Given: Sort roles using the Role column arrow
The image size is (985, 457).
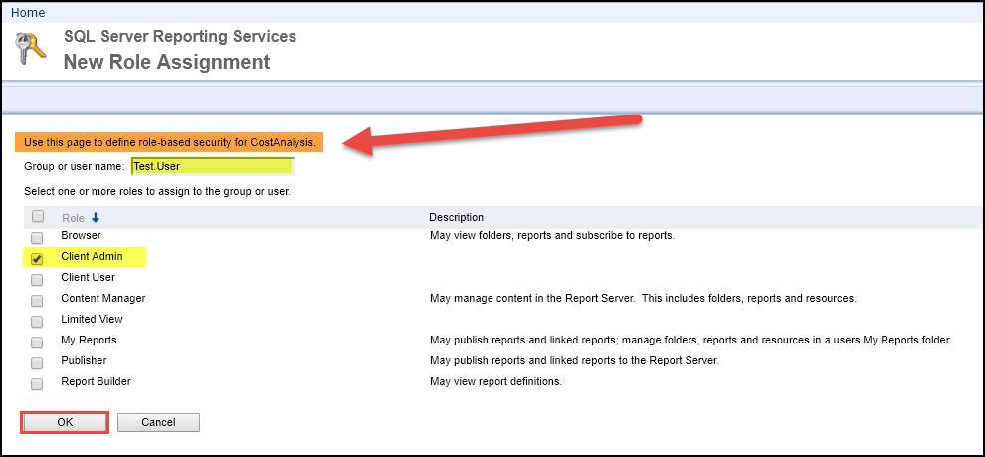Looking at the screenshot, I should tap(95, 217).
